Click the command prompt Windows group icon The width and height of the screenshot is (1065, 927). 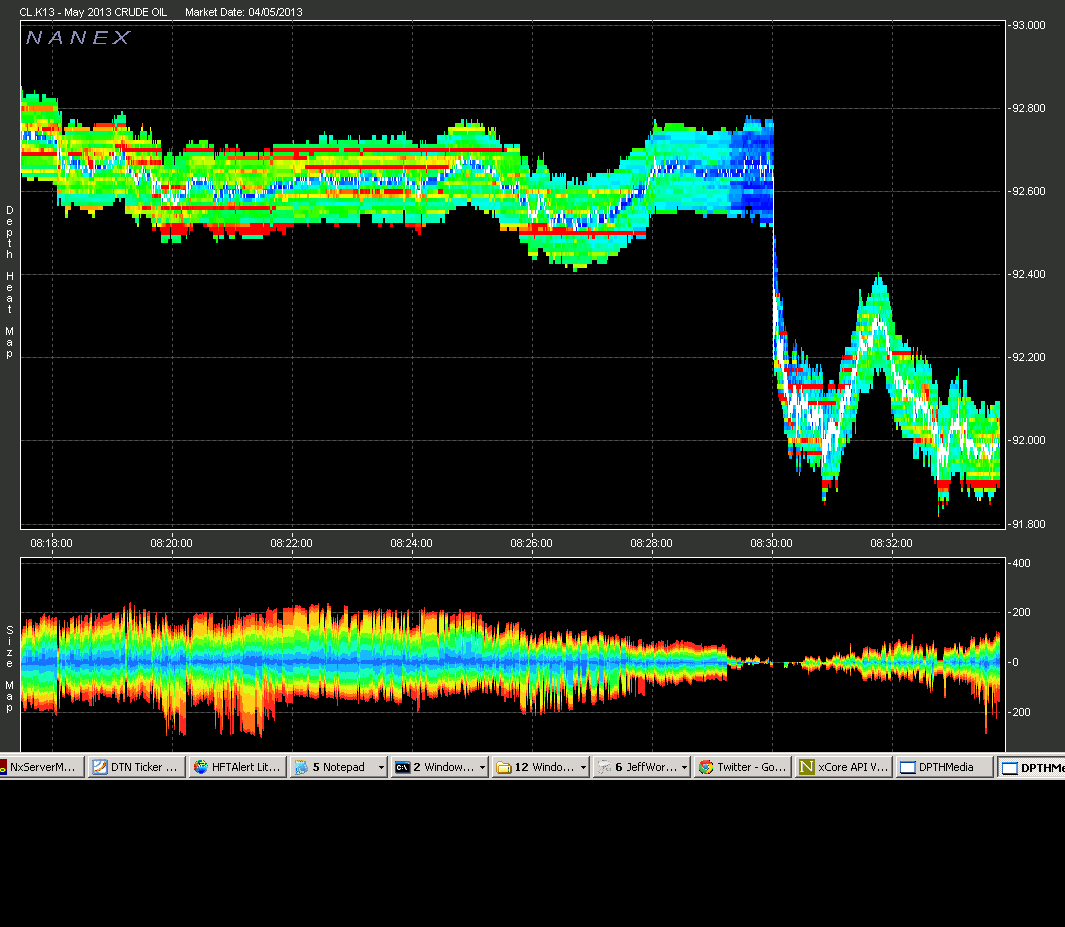coord(402,767)
